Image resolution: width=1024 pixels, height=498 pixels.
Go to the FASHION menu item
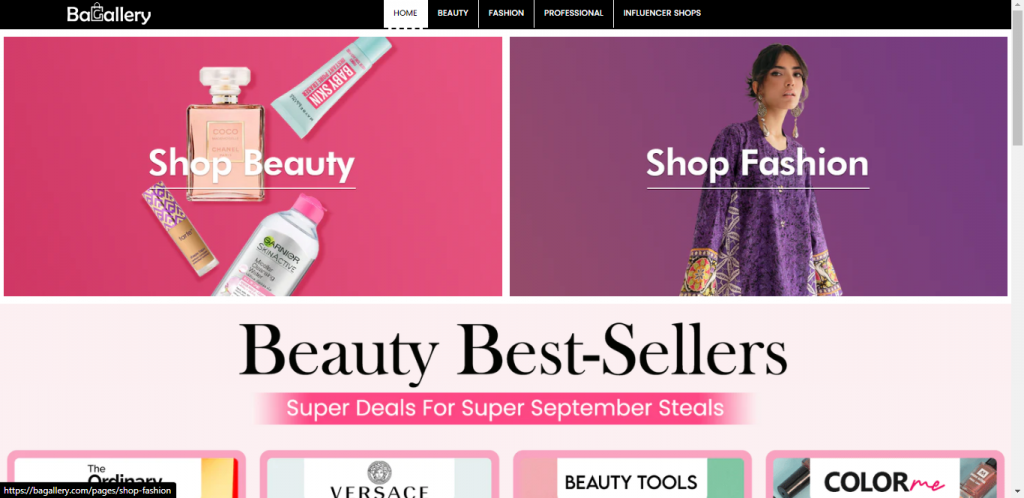(x=506, y=14)
